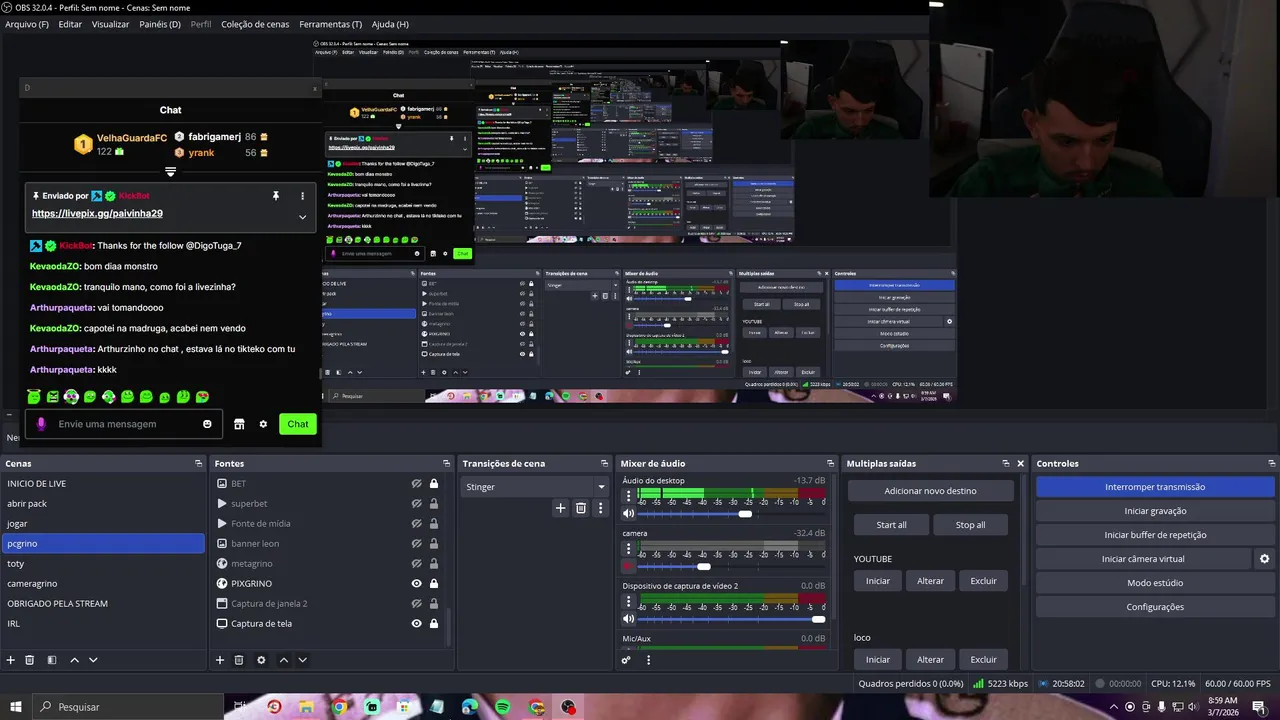Open emoji picker in chat input

207,424
